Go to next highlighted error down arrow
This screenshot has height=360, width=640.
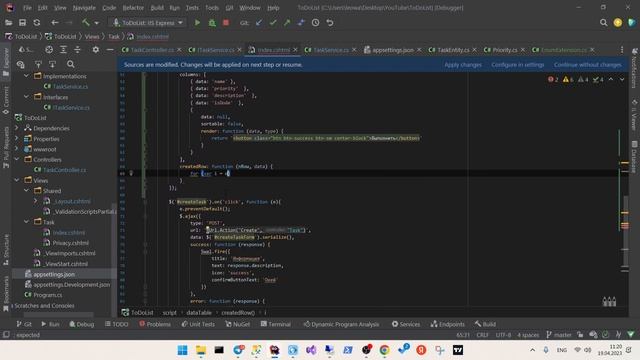coord(622,80)
